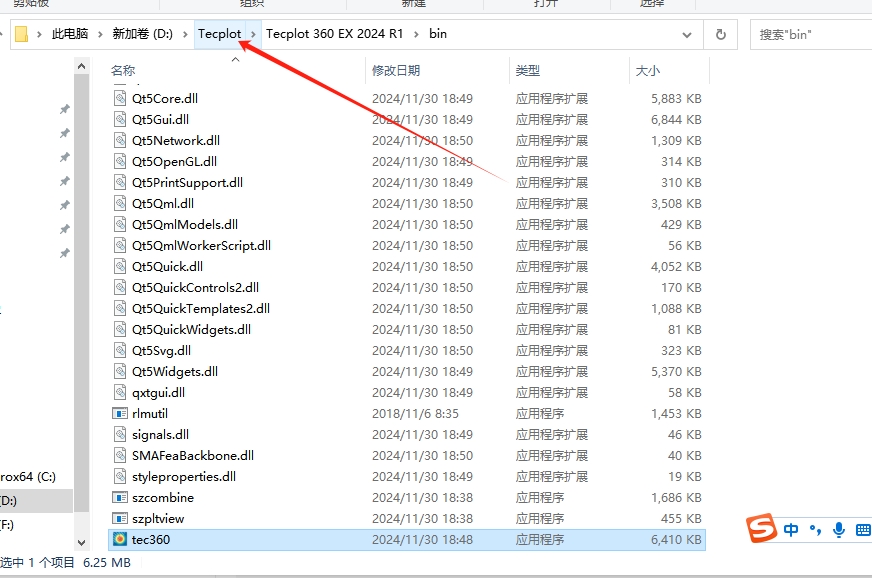Click the microphone icon in IME toolbar

(x=838, y=529)
